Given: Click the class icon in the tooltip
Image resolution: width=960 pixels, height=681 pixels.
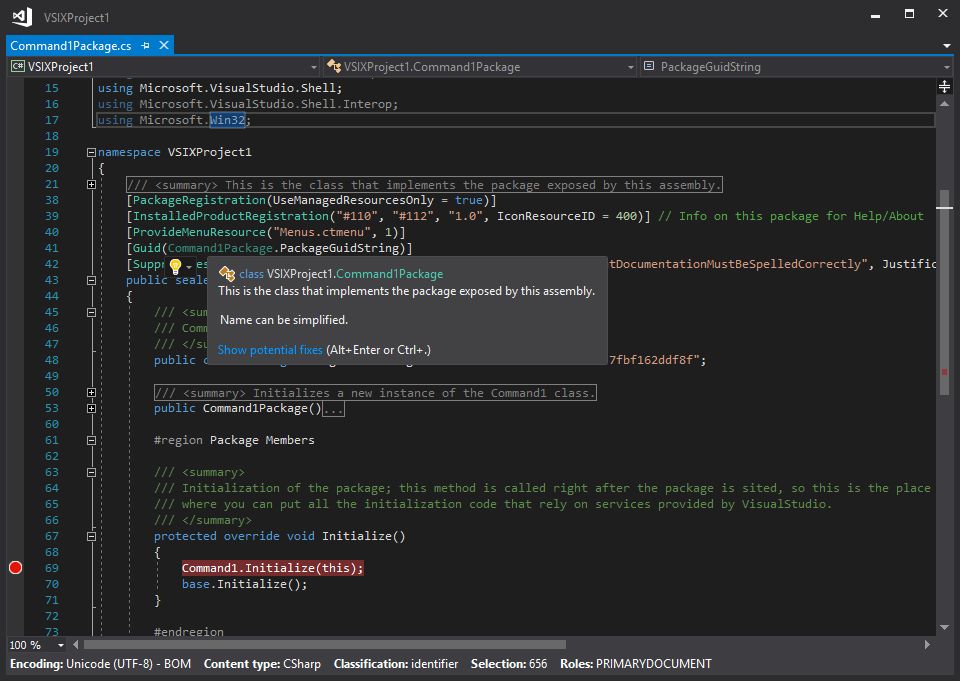Looking at the screenshot, I should tap(227, 273).
